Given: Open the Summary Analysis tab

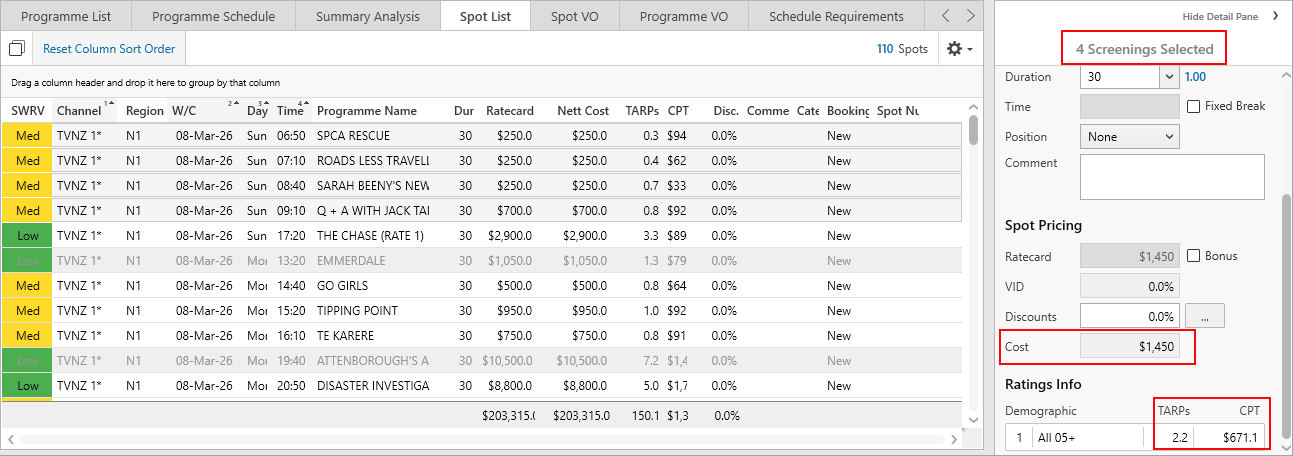Looking at the screenshot, I should [x=367, y=16].
